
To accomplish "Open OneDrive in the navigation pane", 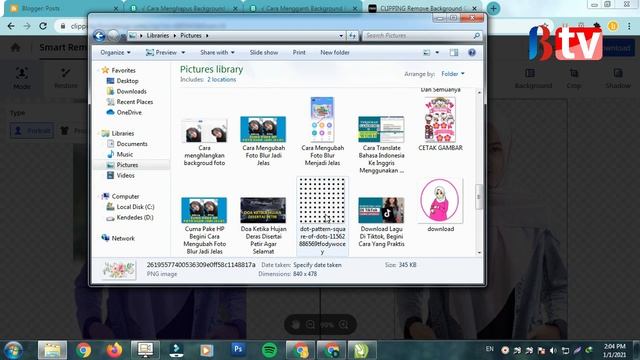I will (x=129, y=112).
